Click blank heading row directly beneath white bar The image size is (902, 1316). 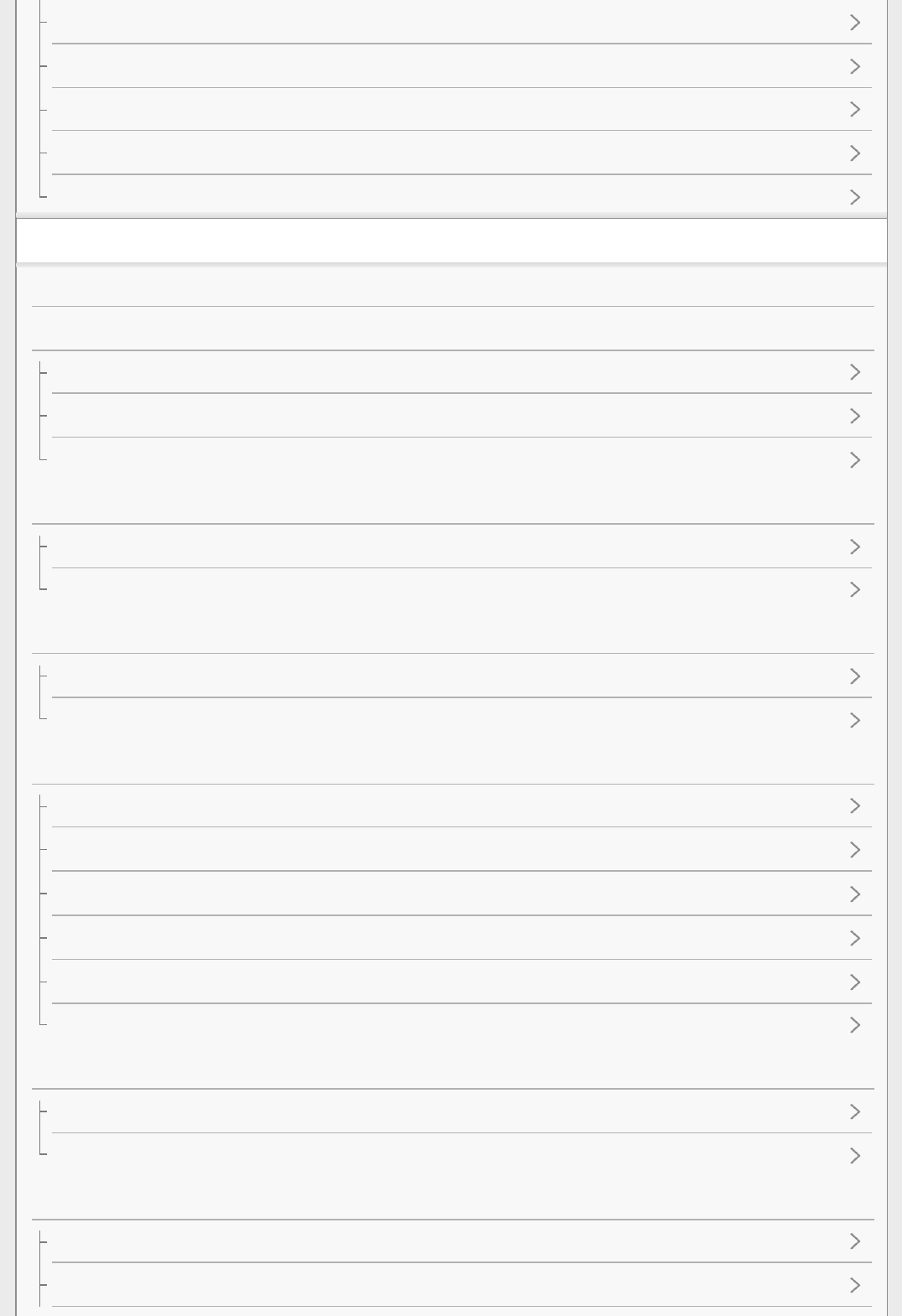tap(453, 286)
